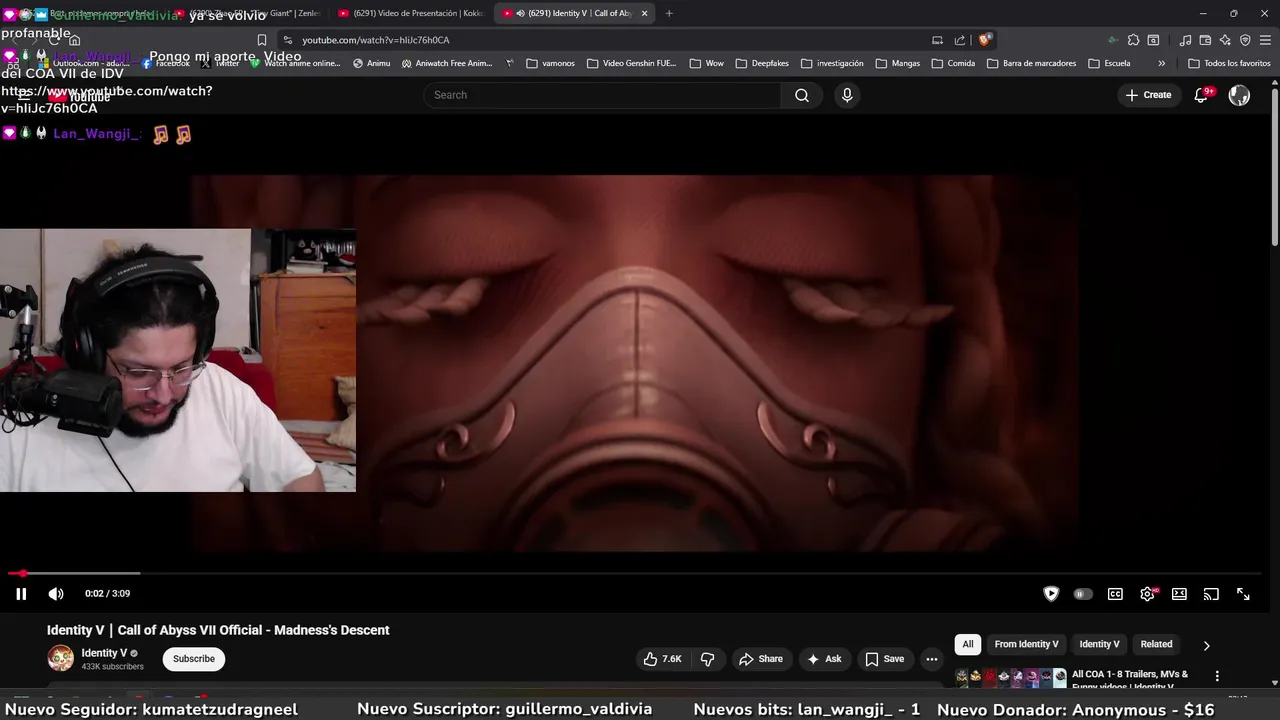Select the Related chip
The width and height of the screenshot is (1280, 720).
[1156, 644]
